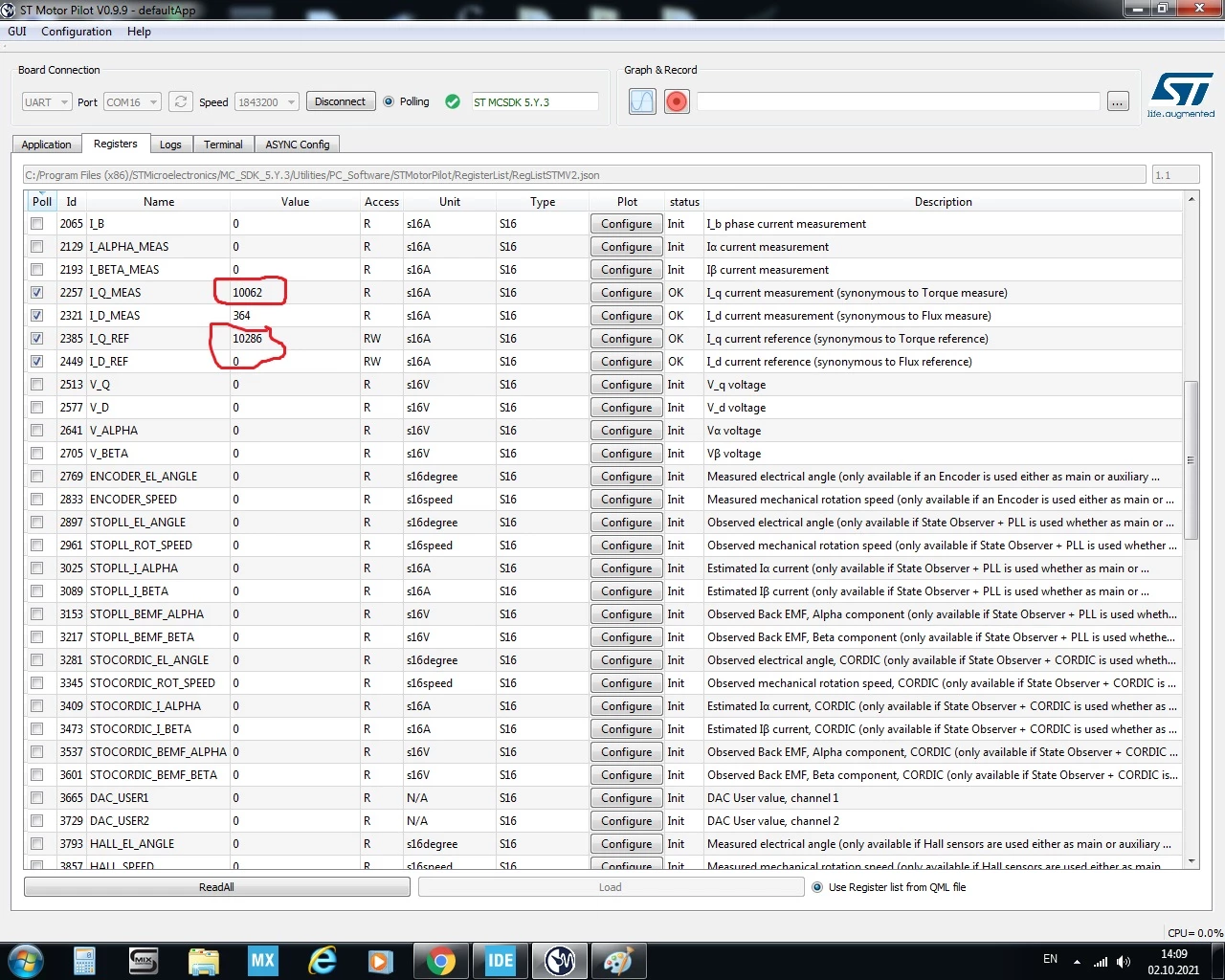Open Google Chrome from the taskbar
This screenshot has width=1225, height=980.
[441, 961]
